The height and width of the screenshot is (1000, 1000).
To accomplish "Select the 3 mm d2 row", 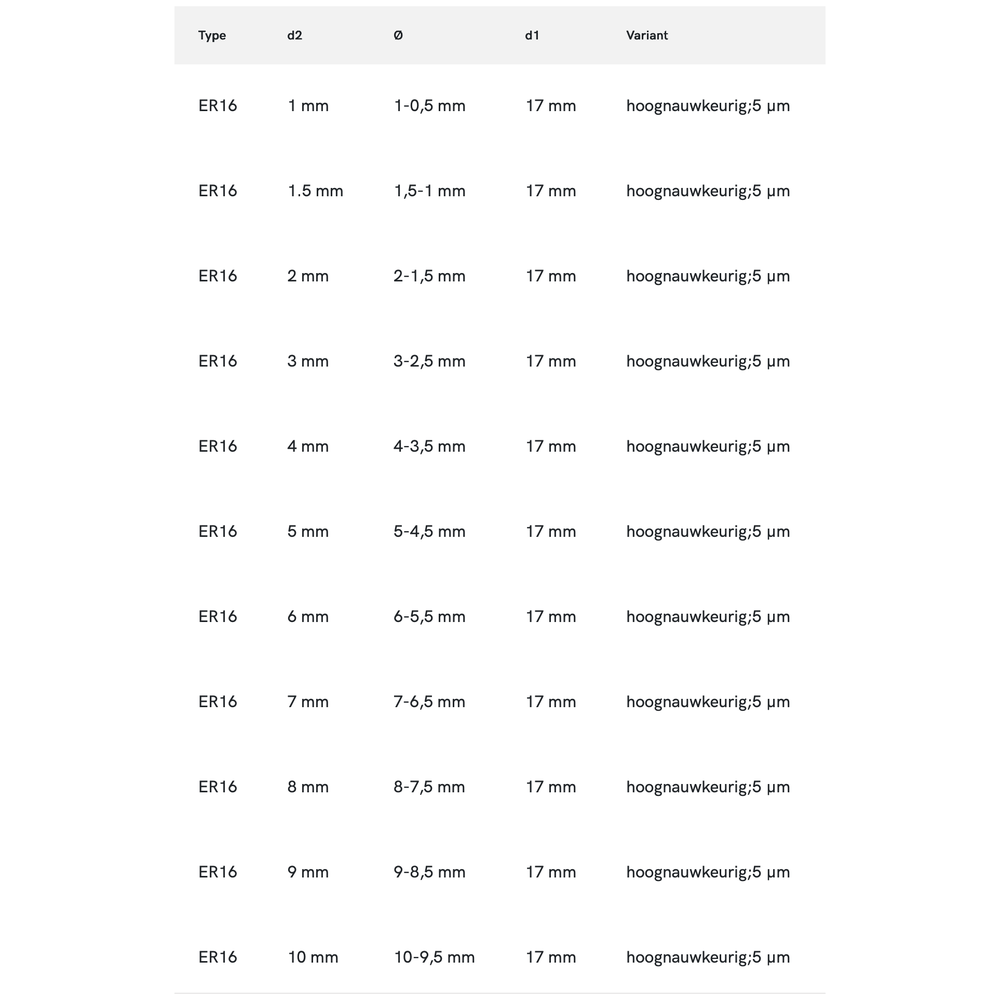I will click(x=308, y=361).
